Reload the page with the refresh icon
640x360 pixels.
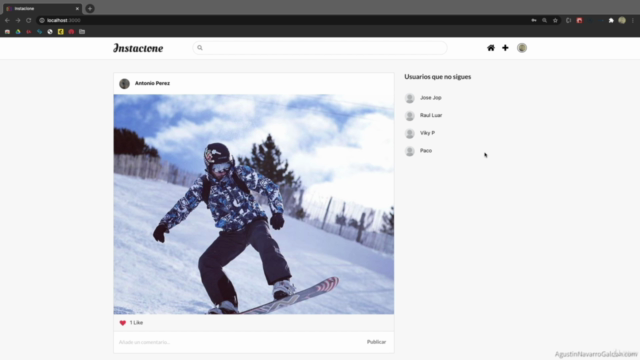pyautogui.click(x=29, y=20)
